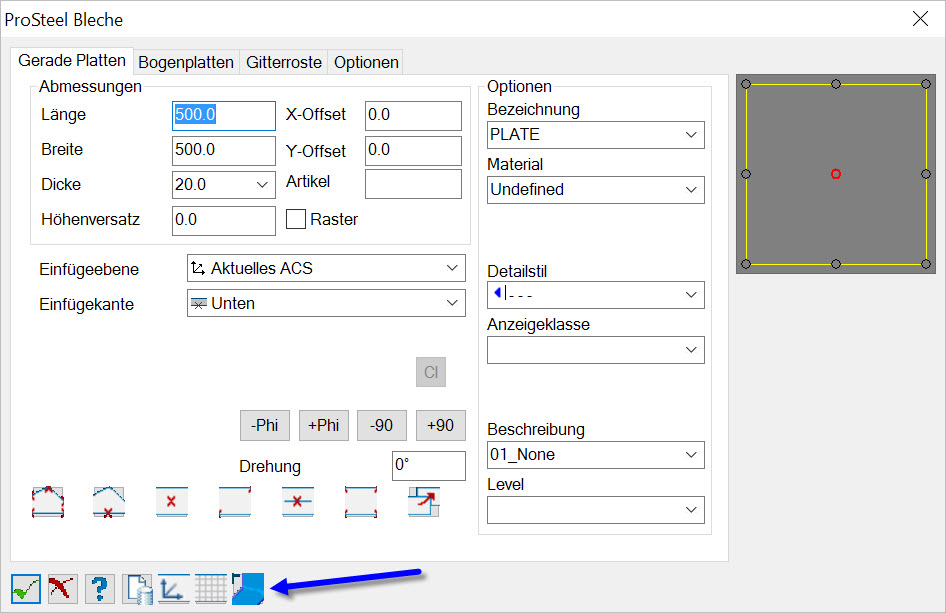This screenshot has height=613, width=946.
Task: Click the Drehung angle field
Action: click(x=429, y=466)
